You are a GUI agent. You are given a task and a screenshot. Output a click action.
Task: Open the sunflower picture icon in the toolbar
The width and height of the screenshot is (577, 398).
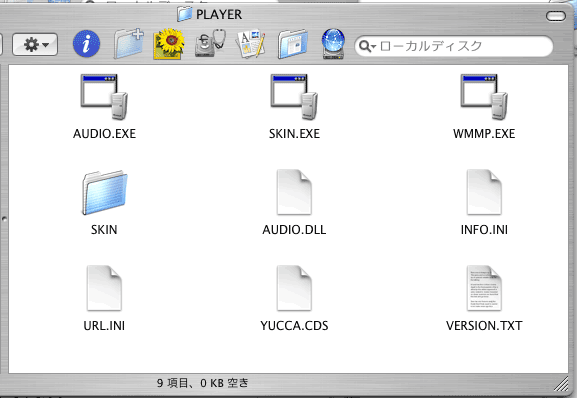(x=169, y=44)
